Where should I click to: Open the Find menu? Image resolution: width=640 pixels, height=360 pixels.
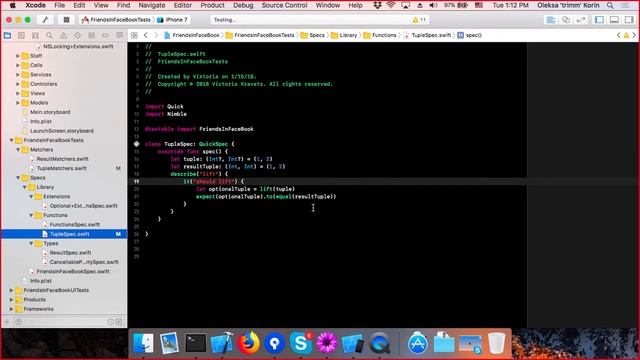[123, 5]
